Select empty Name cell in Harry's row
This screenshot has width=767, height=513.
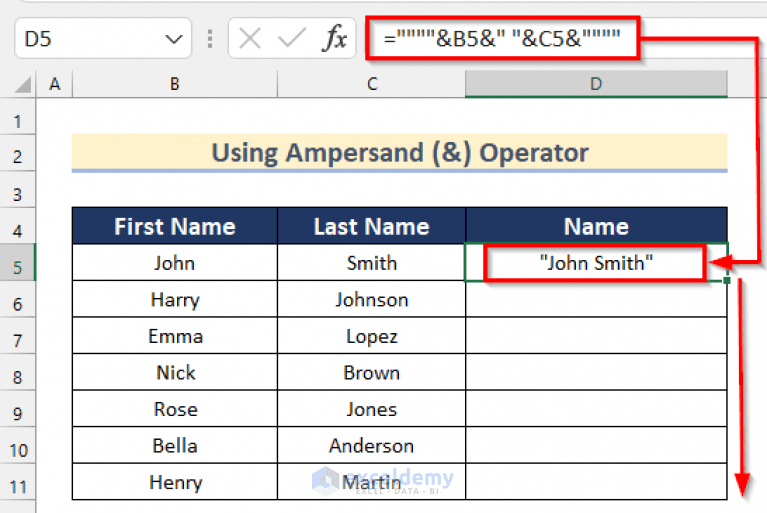596,299
